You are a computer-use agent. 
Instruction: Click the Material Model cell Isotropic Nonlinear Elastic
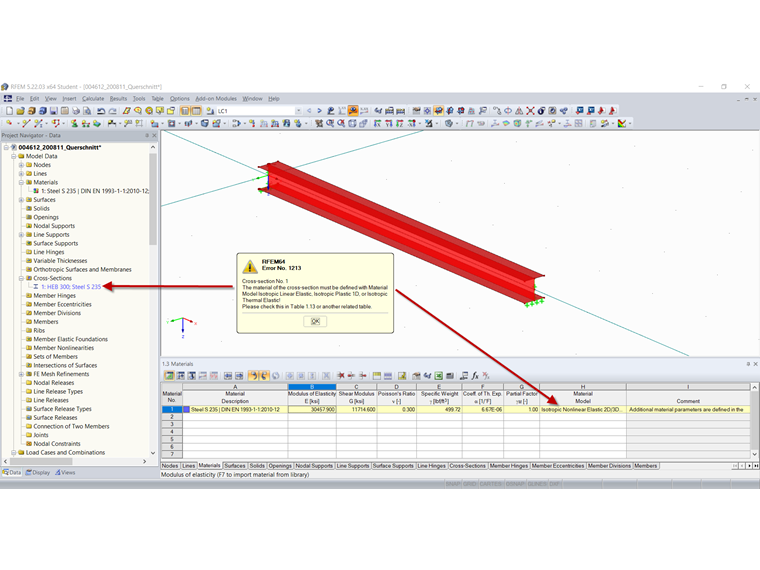point(583,410)
